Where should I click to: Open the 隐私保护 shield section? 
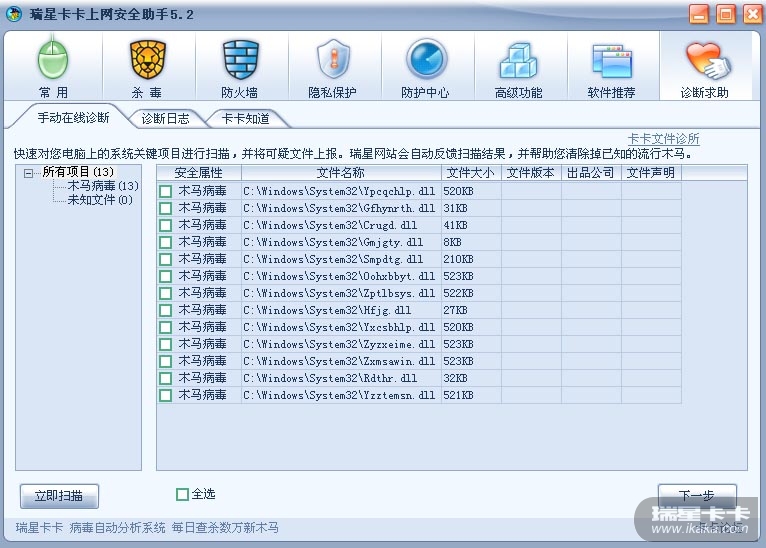pyautogui.click(x=333, y=66)
